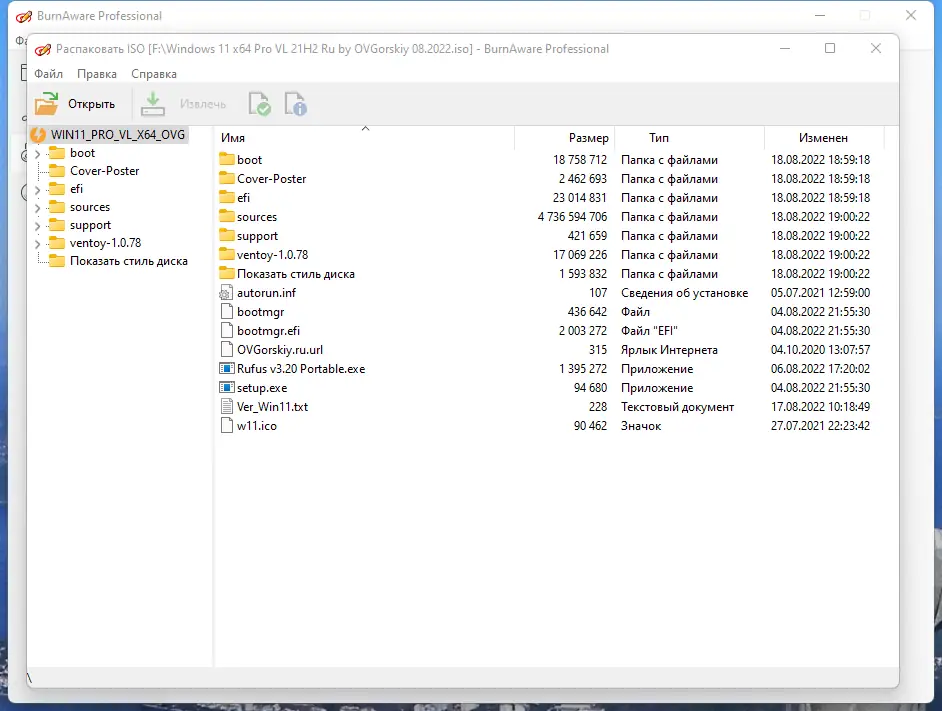Screen dimensions: 942x711
Task: Expand the boot node in tree
Action: pos(37,154)
